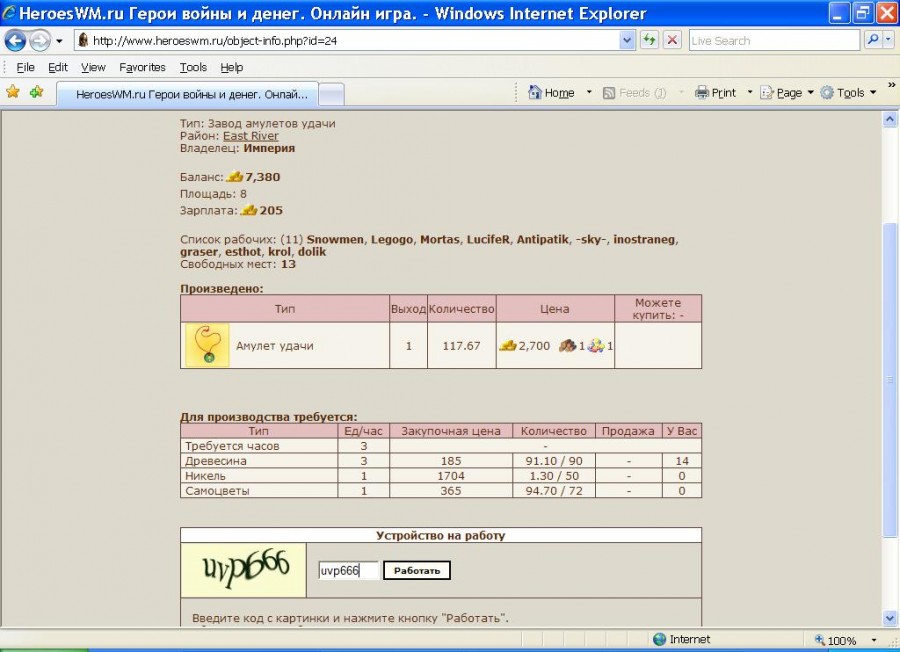Click the Никель row label
900x652 pixels.
pos(205,476)
